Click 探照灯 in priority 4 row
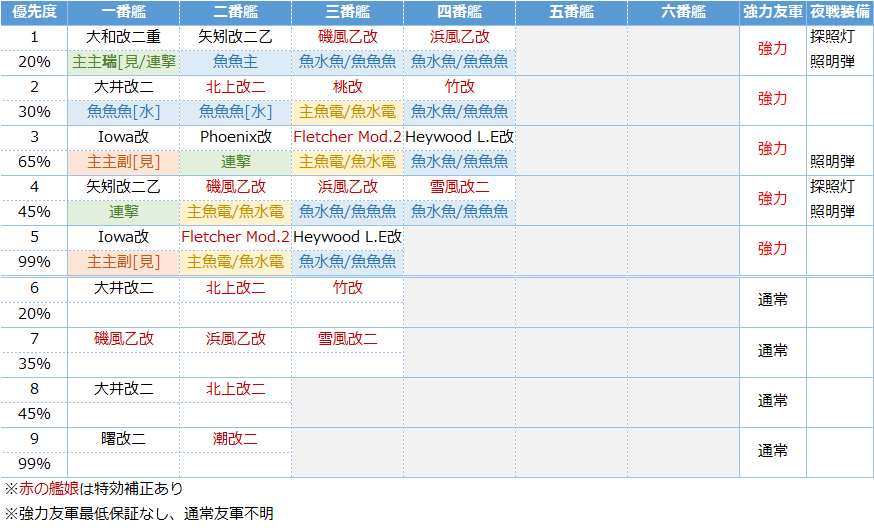874x528 pixels. (x=832, y=187)
